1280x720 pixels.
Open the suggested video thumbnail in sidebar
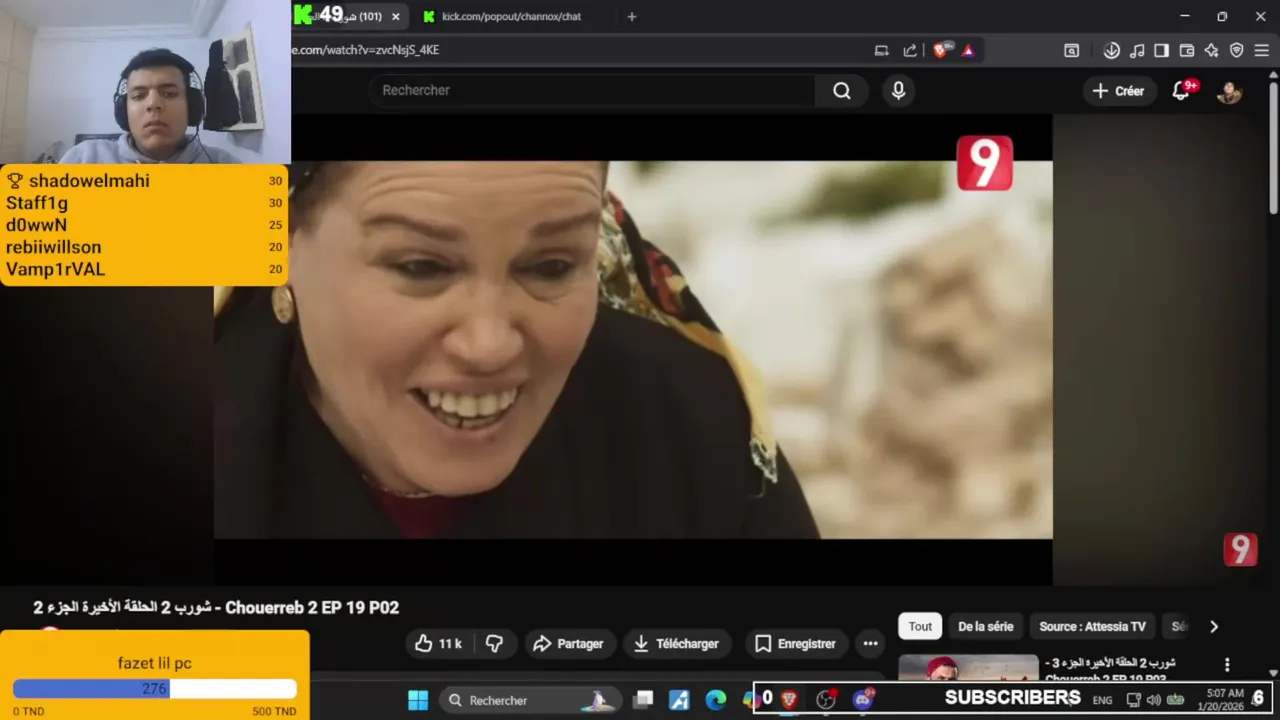968,668
